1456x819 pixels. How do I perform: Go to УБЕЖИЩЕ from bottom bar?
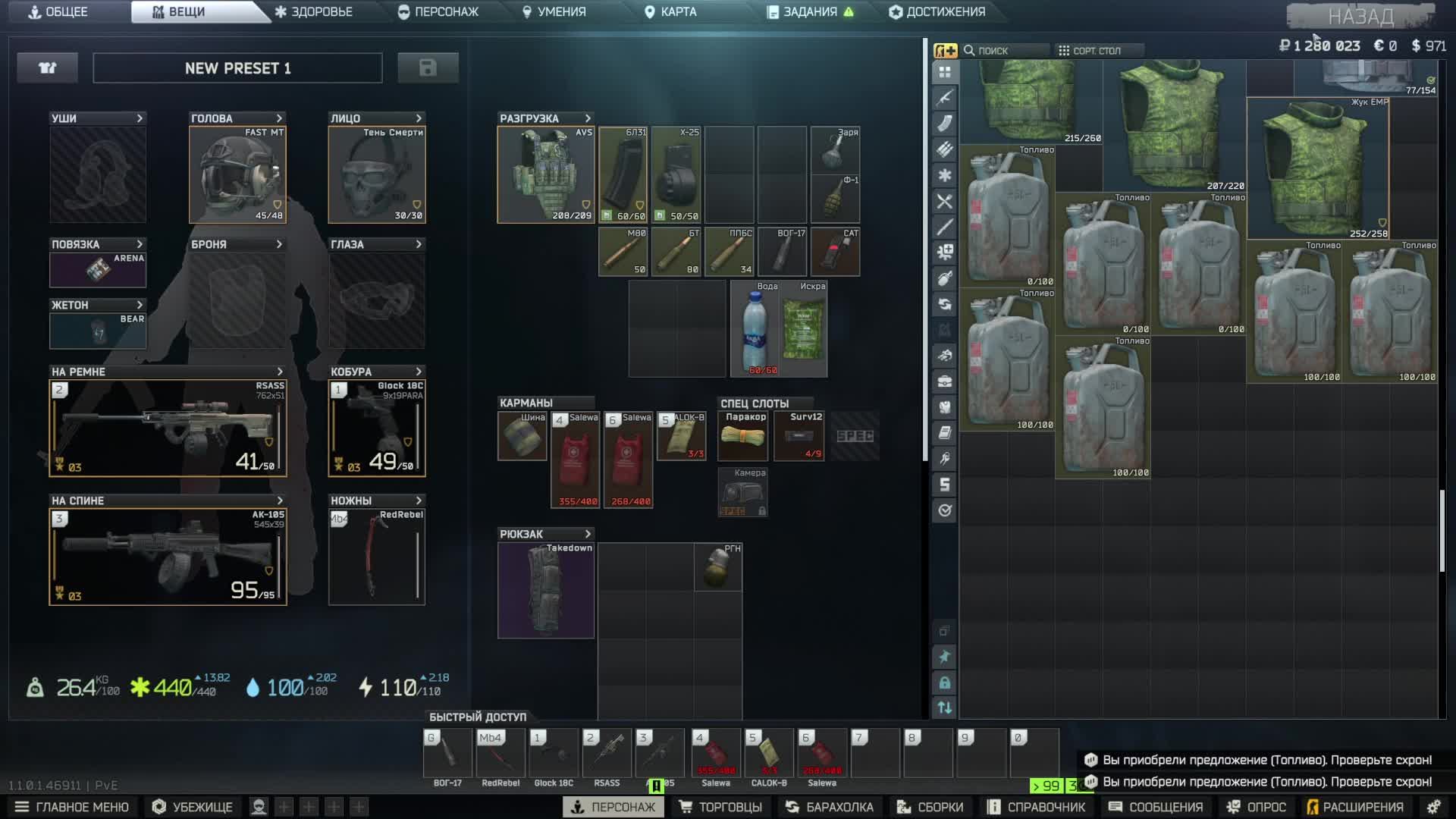tap(193, 807)
